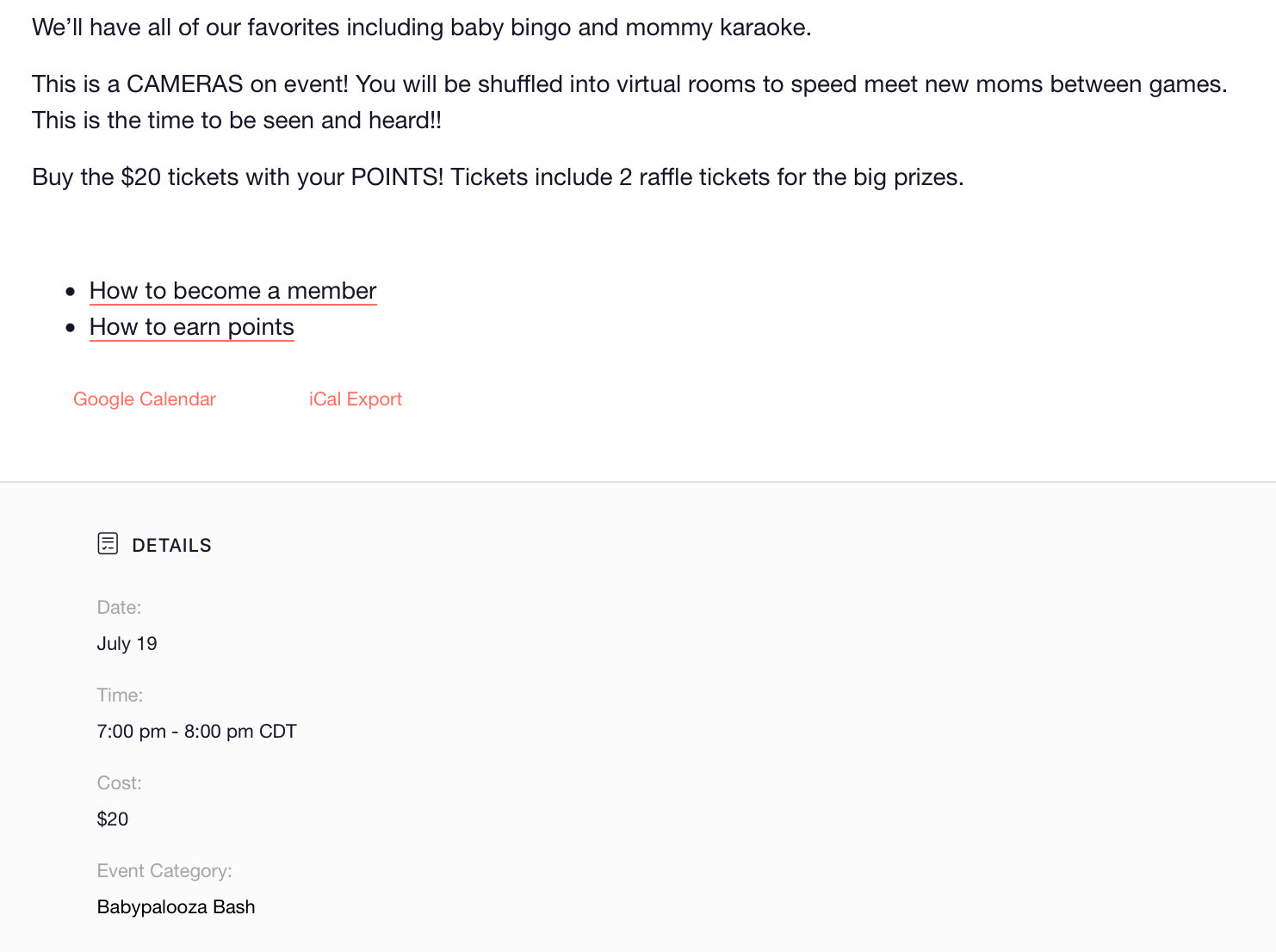Screen dimensions: 1276x952
Task: Click the Cost: field label
Action: coord(119,783)
